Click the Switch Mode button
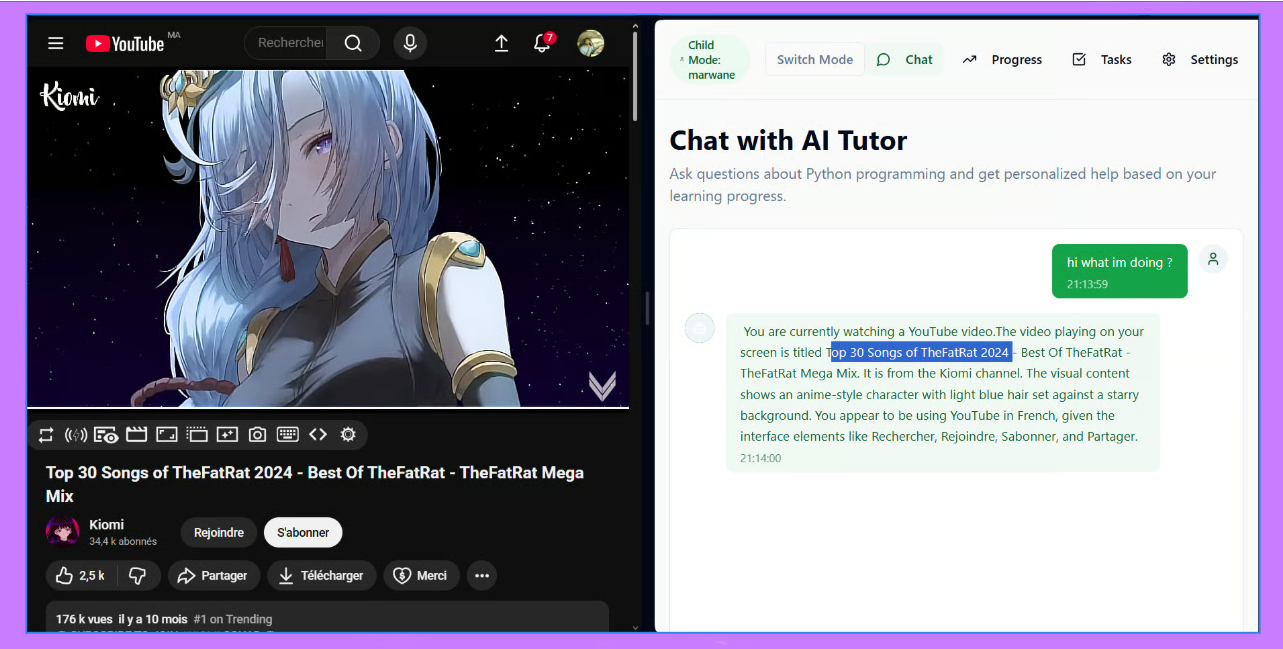Image resolution: width=1283 pixels, height=649 pixels. 815,59
